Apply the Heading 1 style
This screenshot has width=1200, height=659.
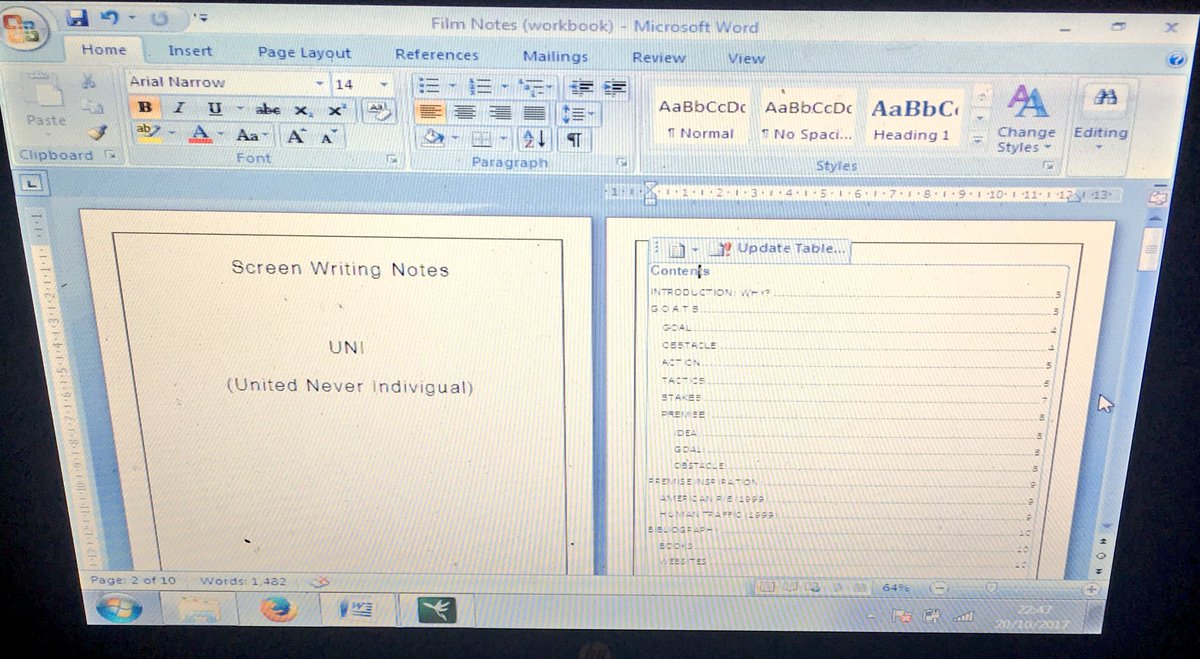click(913, 119)
